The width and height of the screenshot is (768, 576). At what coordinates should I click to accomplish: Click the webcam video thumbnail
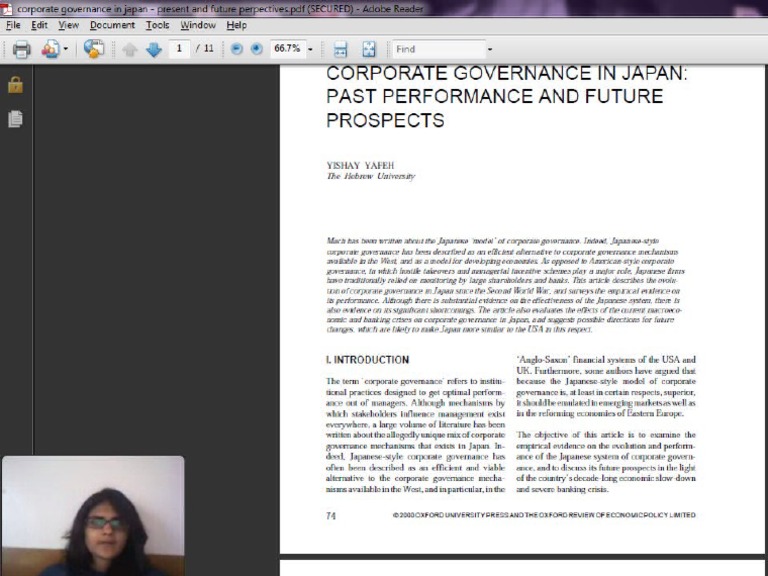[93, 516]
